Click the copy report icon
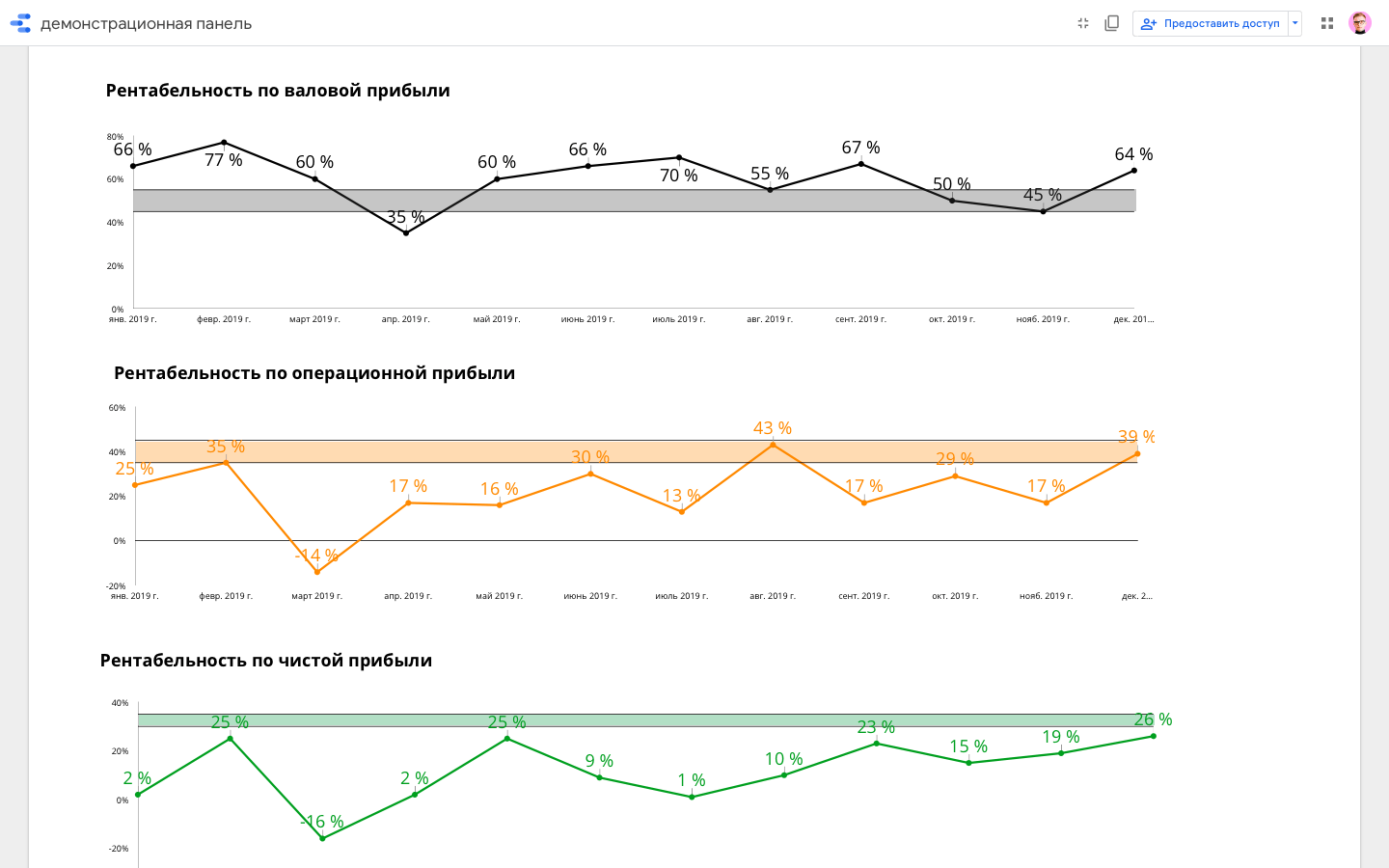Viewport: 1389px width, 868px height. point(1111,23)
